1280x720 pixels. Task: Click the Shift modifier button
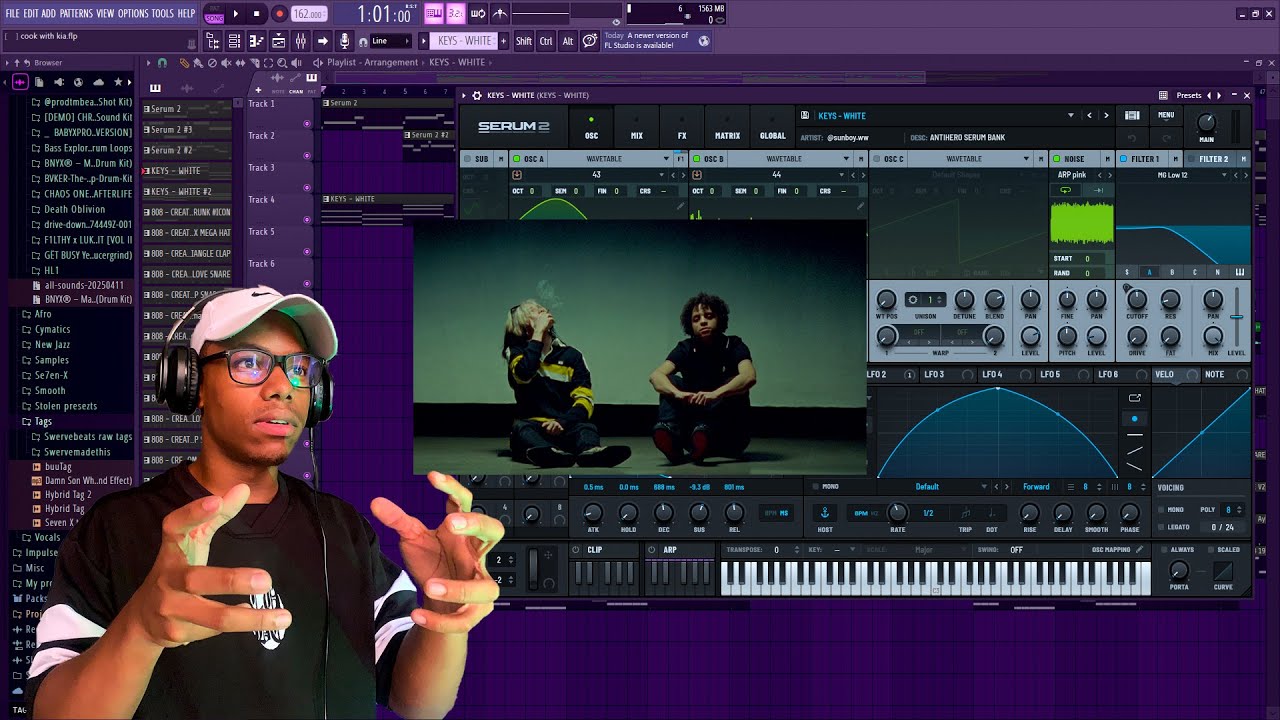tap(524, 41)
